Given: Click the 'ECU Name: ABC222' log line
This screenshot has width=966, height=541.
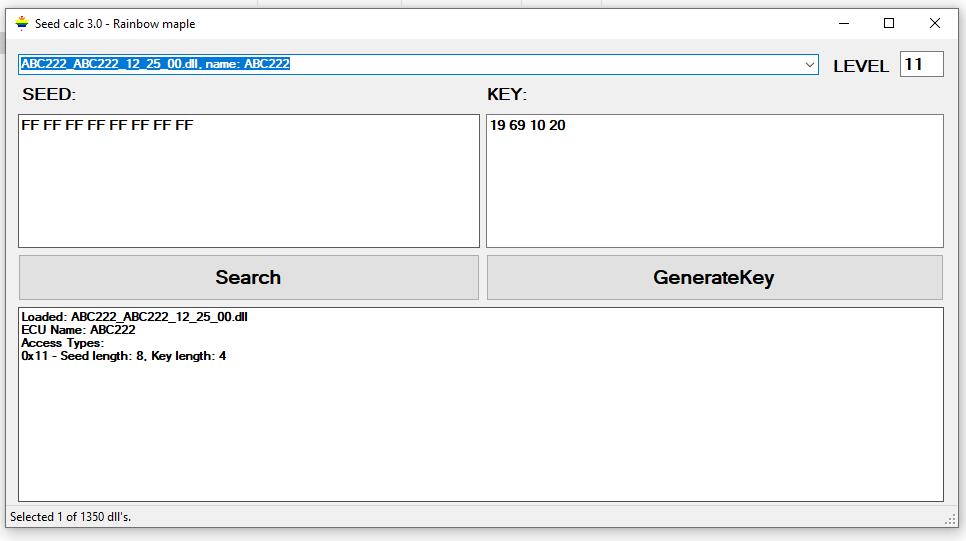Looking at the screenshot, I should 78,330.
